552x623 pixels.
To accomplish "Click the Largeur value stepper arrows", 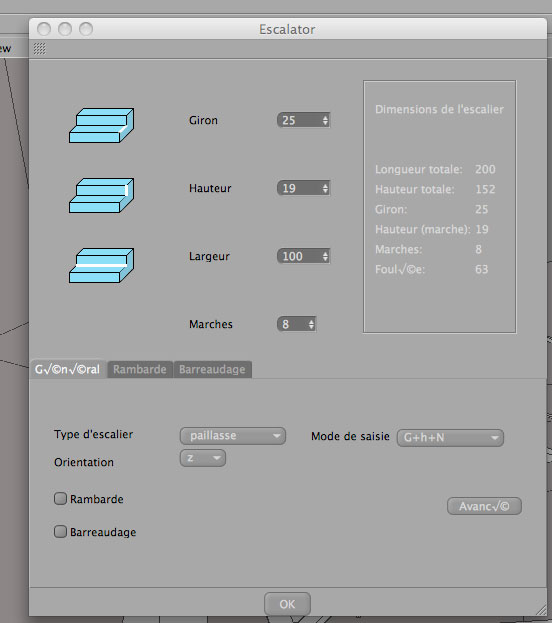I will [x=325, y=256].
